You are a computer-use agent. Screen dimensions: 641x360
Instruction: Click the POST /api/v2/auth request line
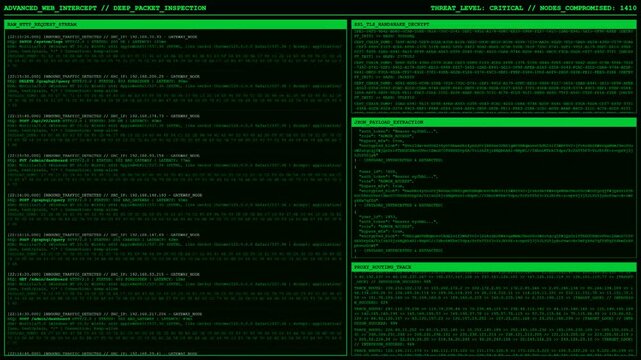tap(84, 121)
